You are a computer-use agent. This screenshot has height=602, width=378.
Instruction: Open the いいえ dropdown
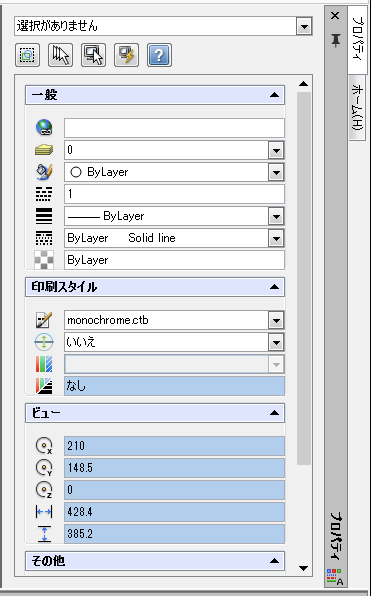(x=276, y=342)
